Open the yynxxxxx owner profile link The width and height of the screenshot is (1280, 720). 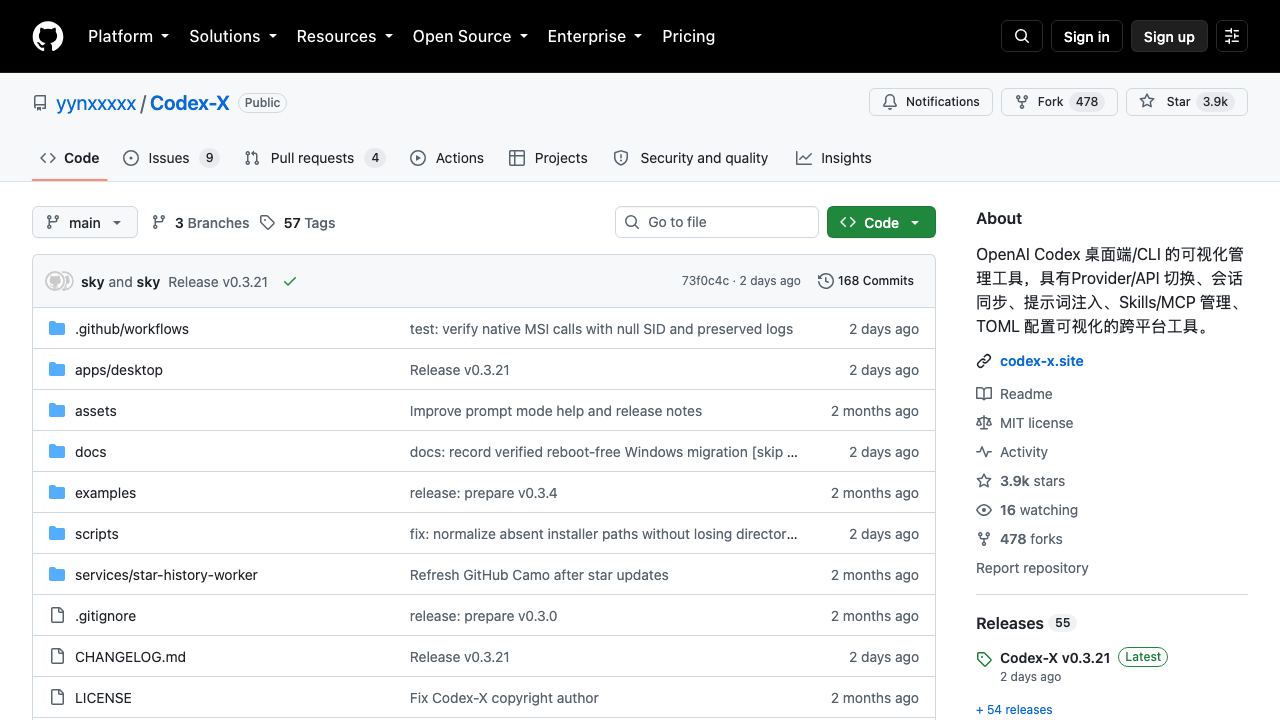click(96, 103)
